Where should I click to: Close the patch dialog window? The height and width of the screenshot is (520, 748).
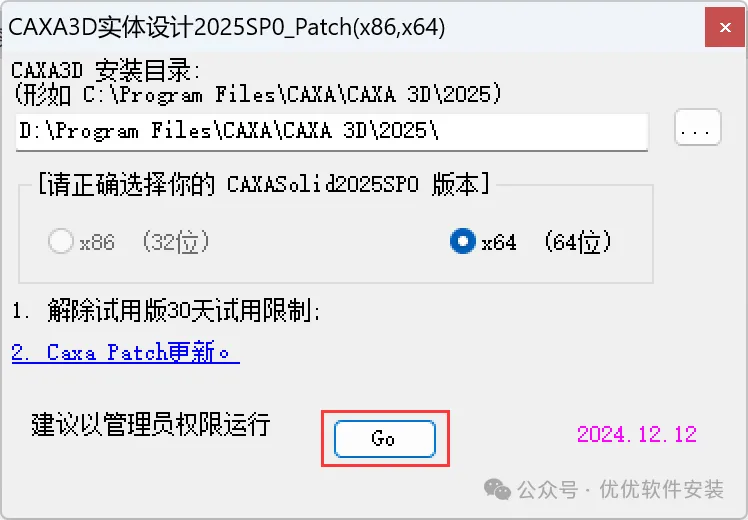pos(725,28)
